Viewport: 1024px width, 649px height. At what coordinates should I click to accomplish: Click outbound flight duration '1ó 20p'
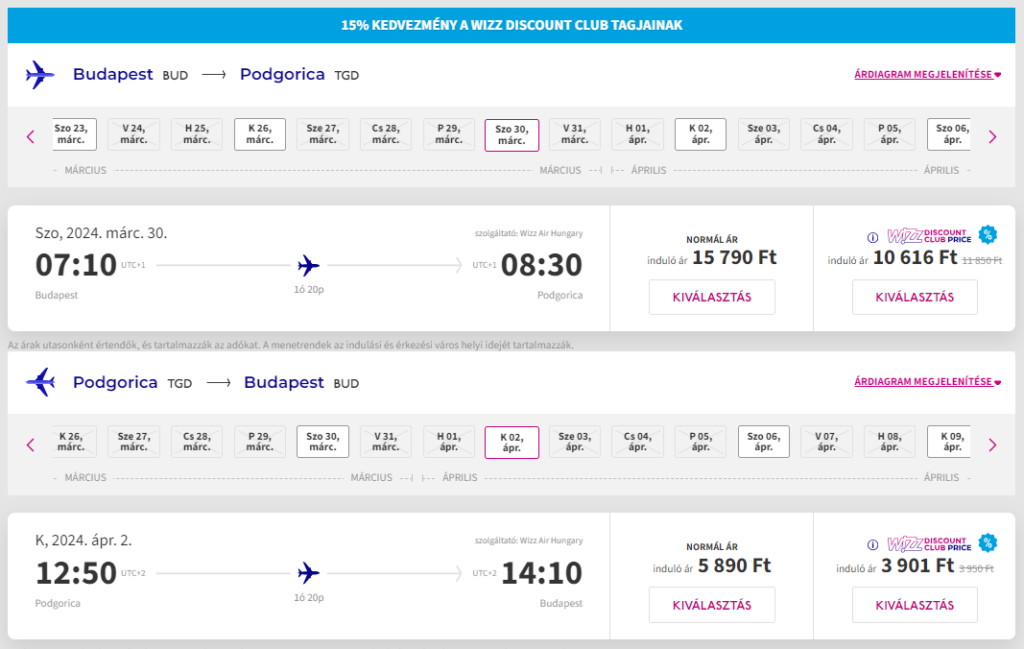point(308,289)
